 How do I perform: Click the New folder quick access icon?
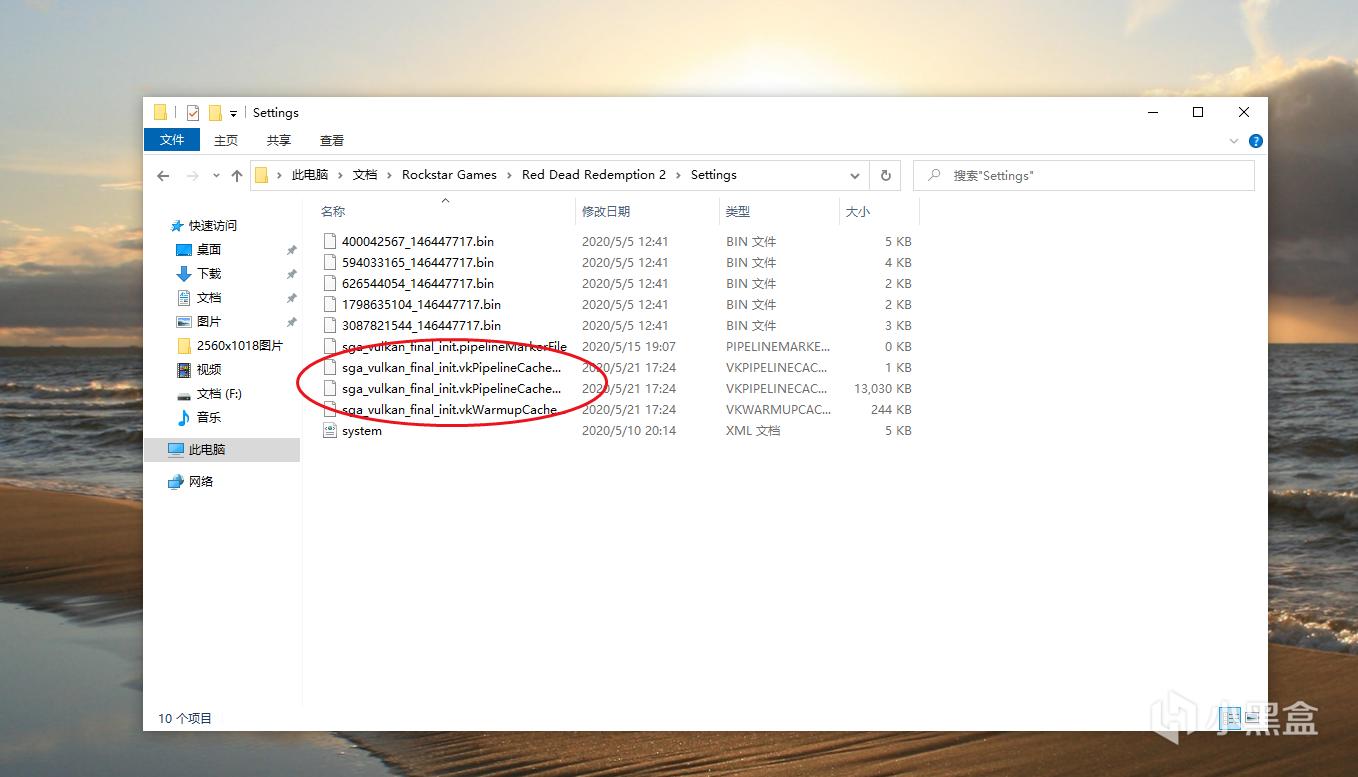(x=215, y=113)
